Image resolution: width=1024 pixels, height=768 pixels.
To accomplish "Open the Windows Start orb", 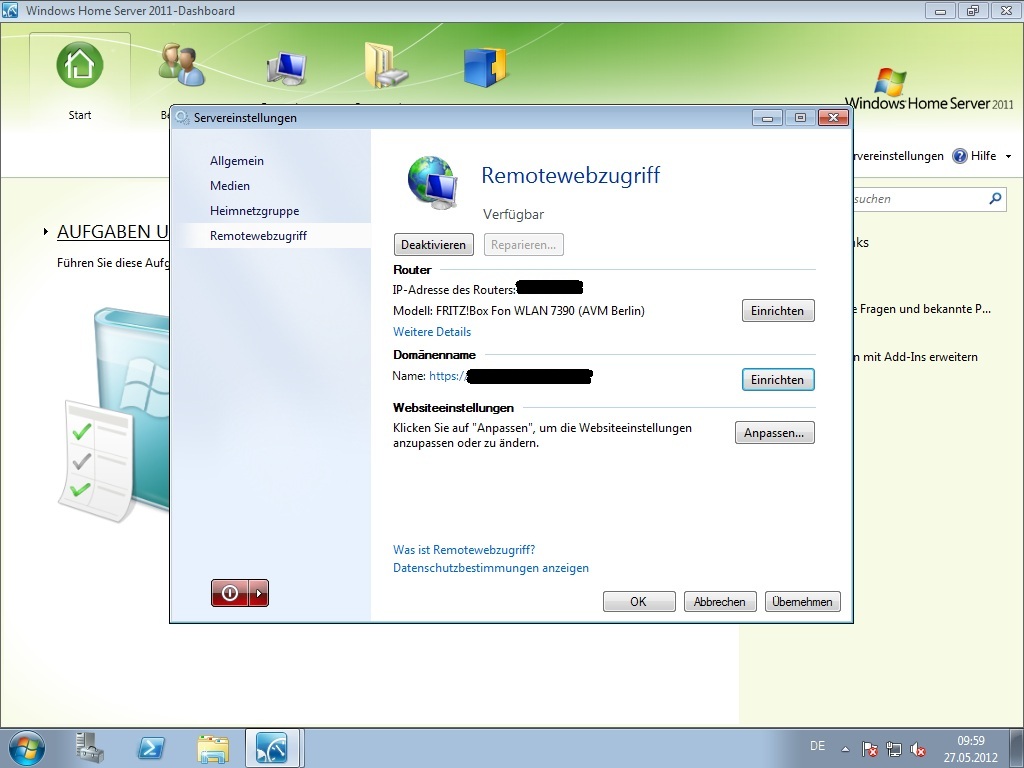I will [x=27, y=748].
